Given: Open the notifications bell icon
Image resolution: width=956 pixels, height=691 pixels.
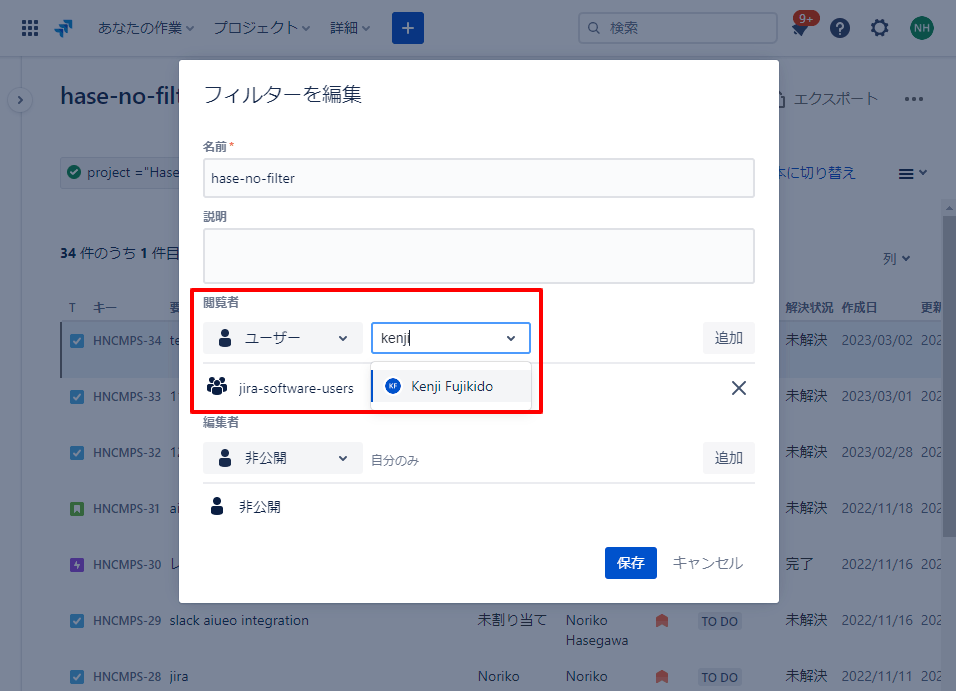Looking at the screenshot, I should coord(801,28).
